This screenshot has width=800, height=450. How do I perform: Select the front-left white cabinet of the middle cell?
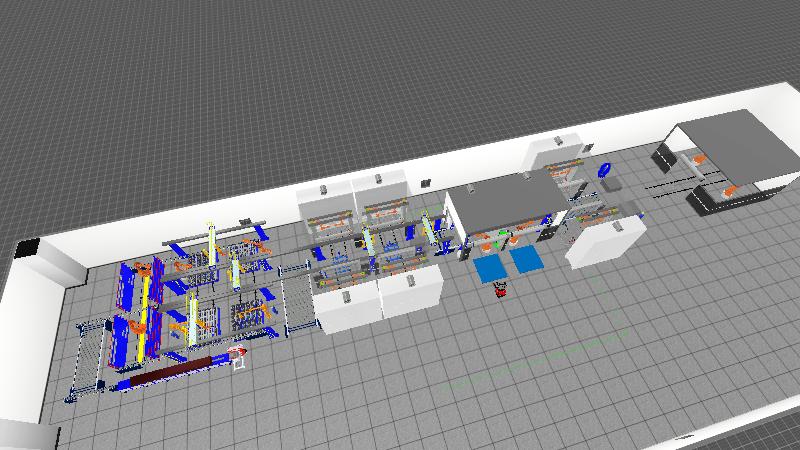(x=346, y=303)
